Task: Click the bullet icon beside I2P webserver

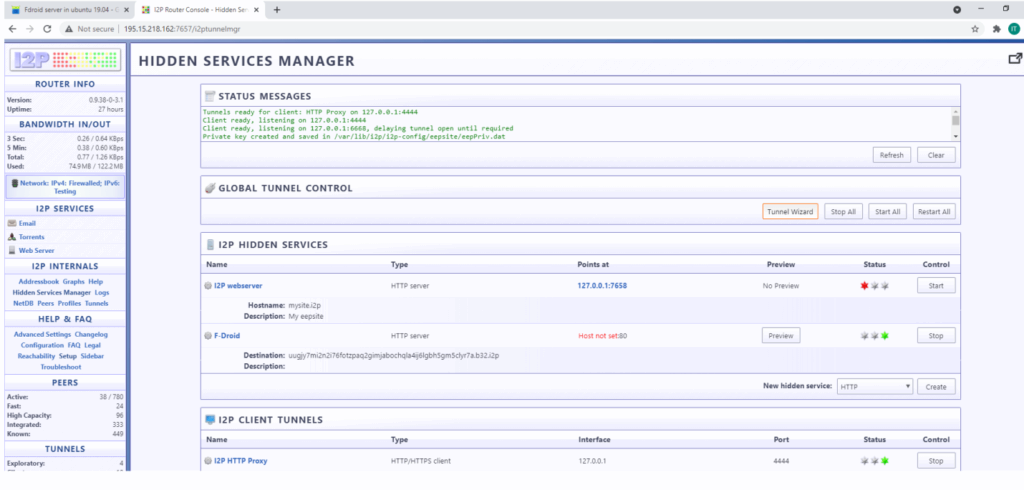Action: (x=208, y=286)
